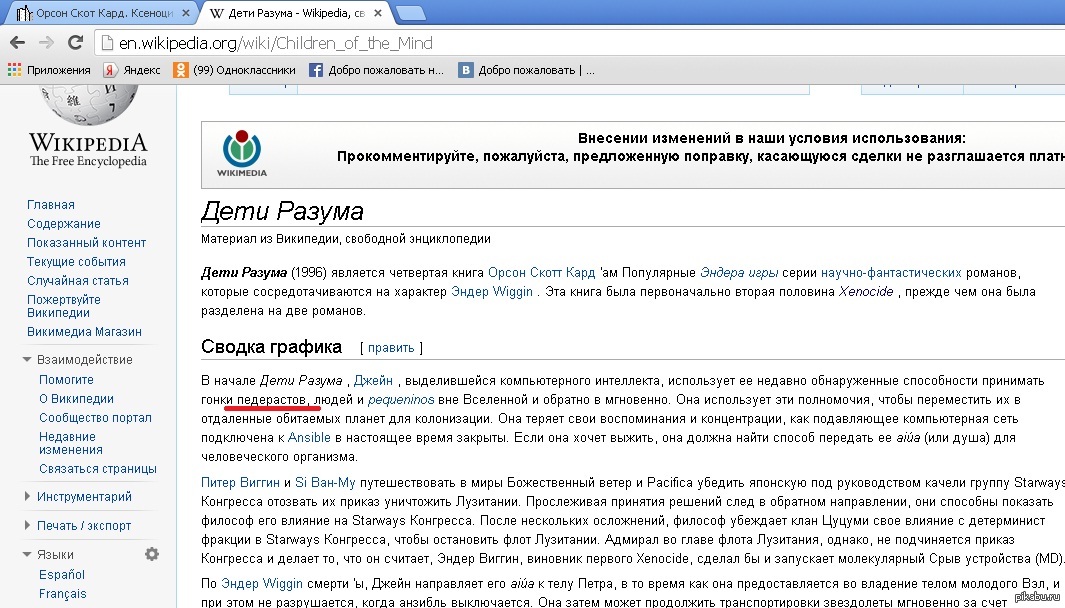Follow Ansible link
The image size is (1065, 608).
(309, 437)
